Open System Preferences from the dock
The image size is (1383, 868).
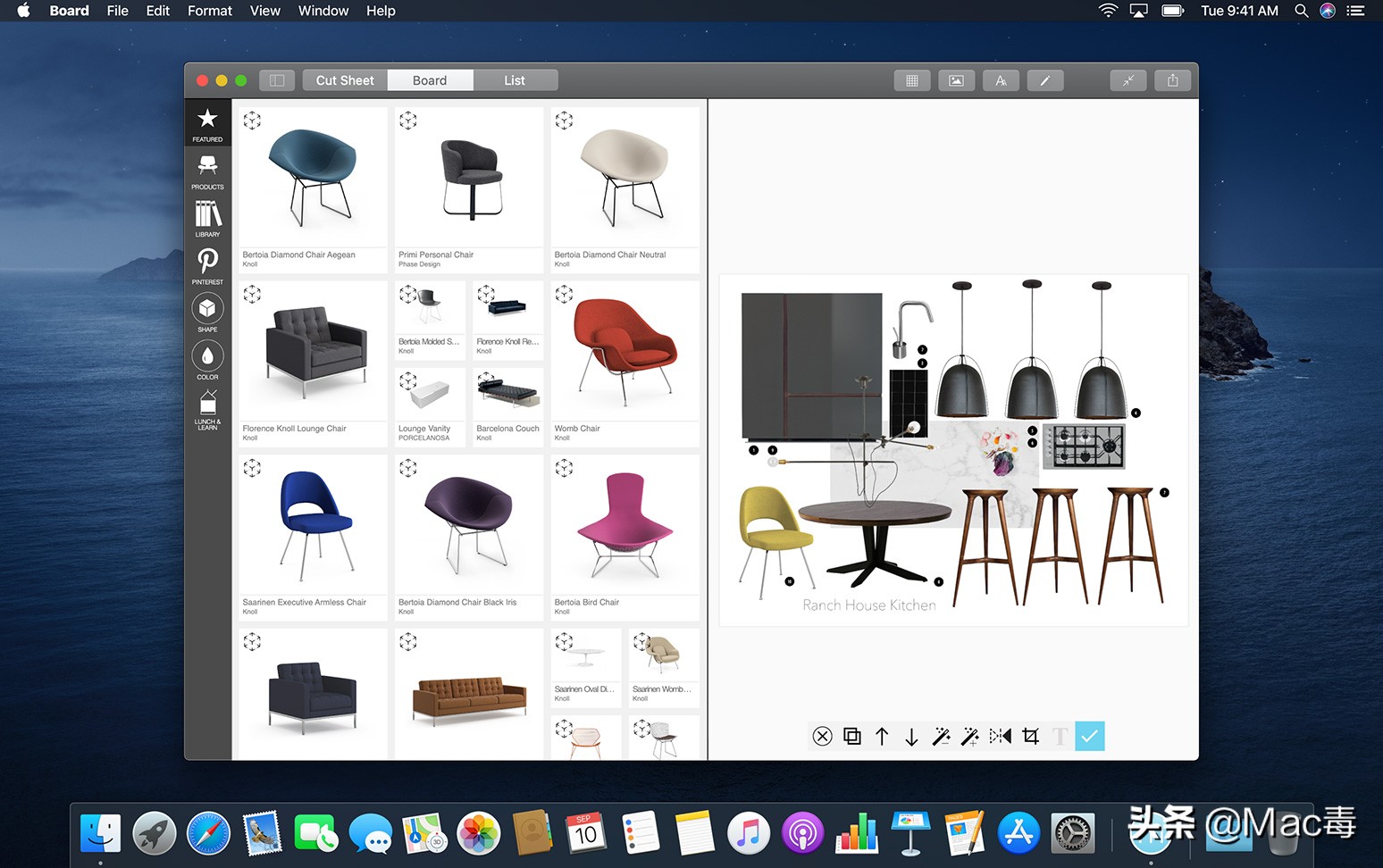click(1073, 834)
